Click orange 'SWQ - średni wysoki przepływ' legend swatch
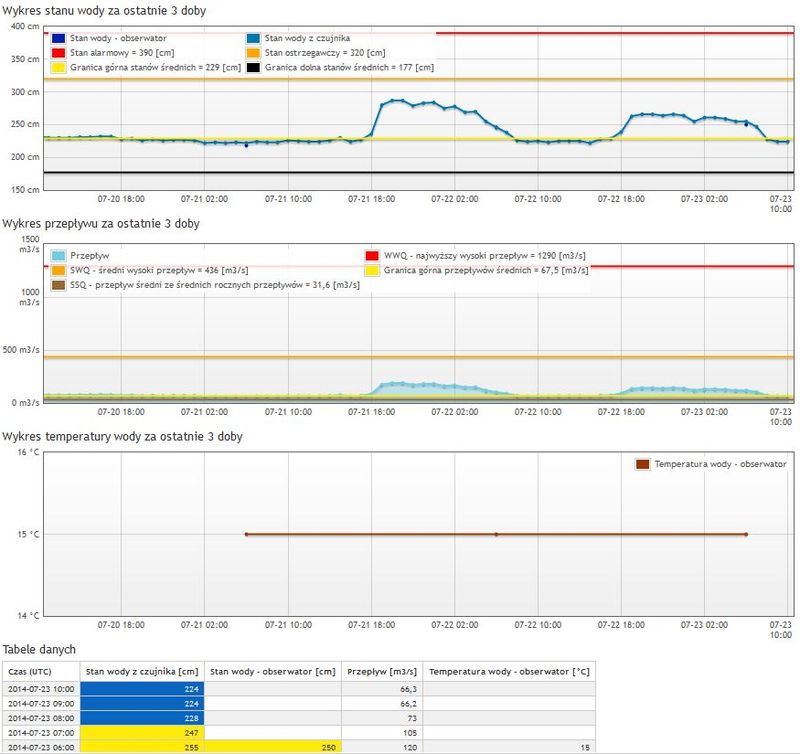 58,270
